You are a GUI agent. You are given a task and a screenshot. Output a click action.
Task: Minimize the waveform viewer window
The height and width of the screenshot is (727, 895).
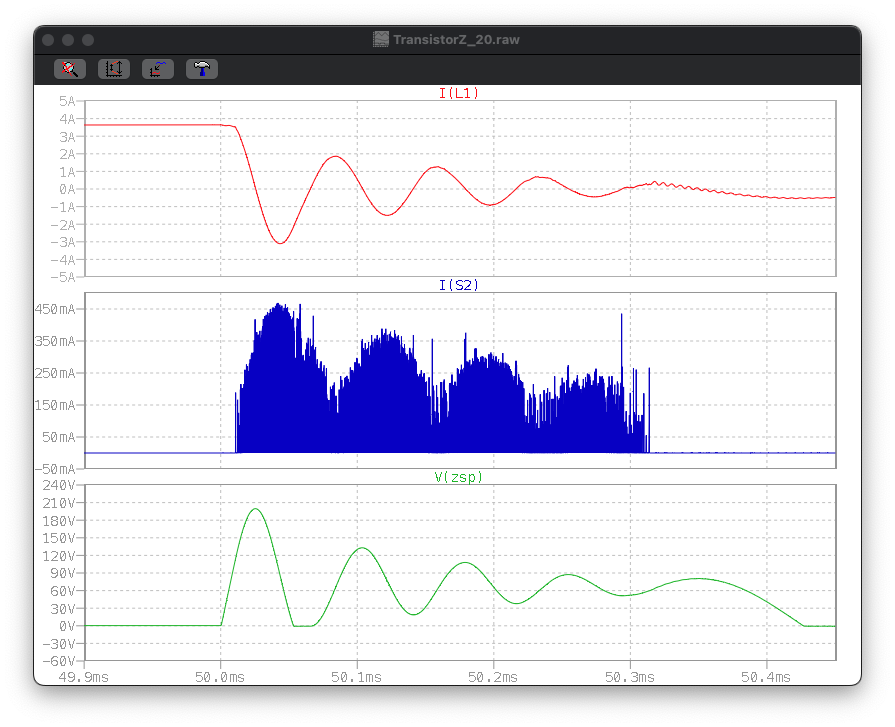(x=68, y=40)
